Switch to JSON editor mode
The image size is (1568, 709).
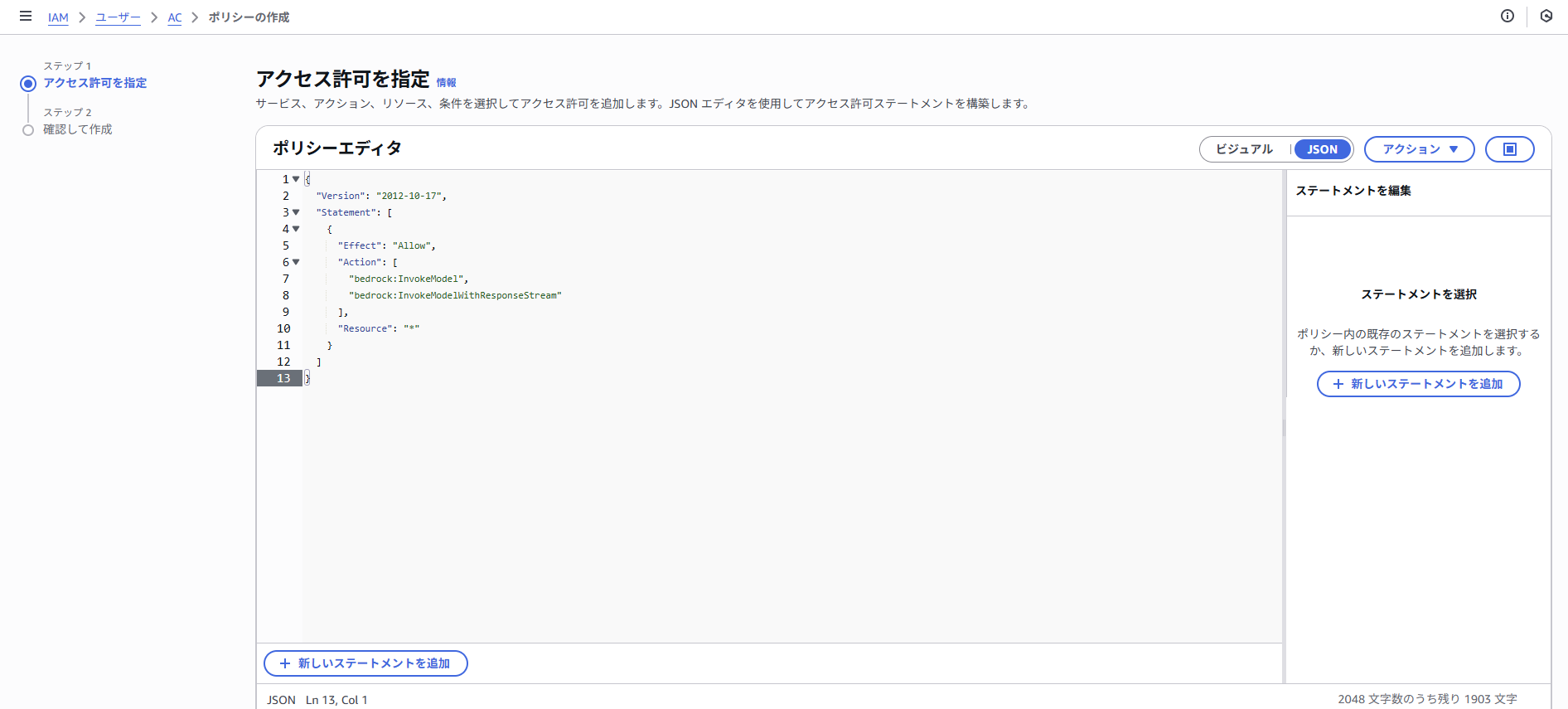1323,149
